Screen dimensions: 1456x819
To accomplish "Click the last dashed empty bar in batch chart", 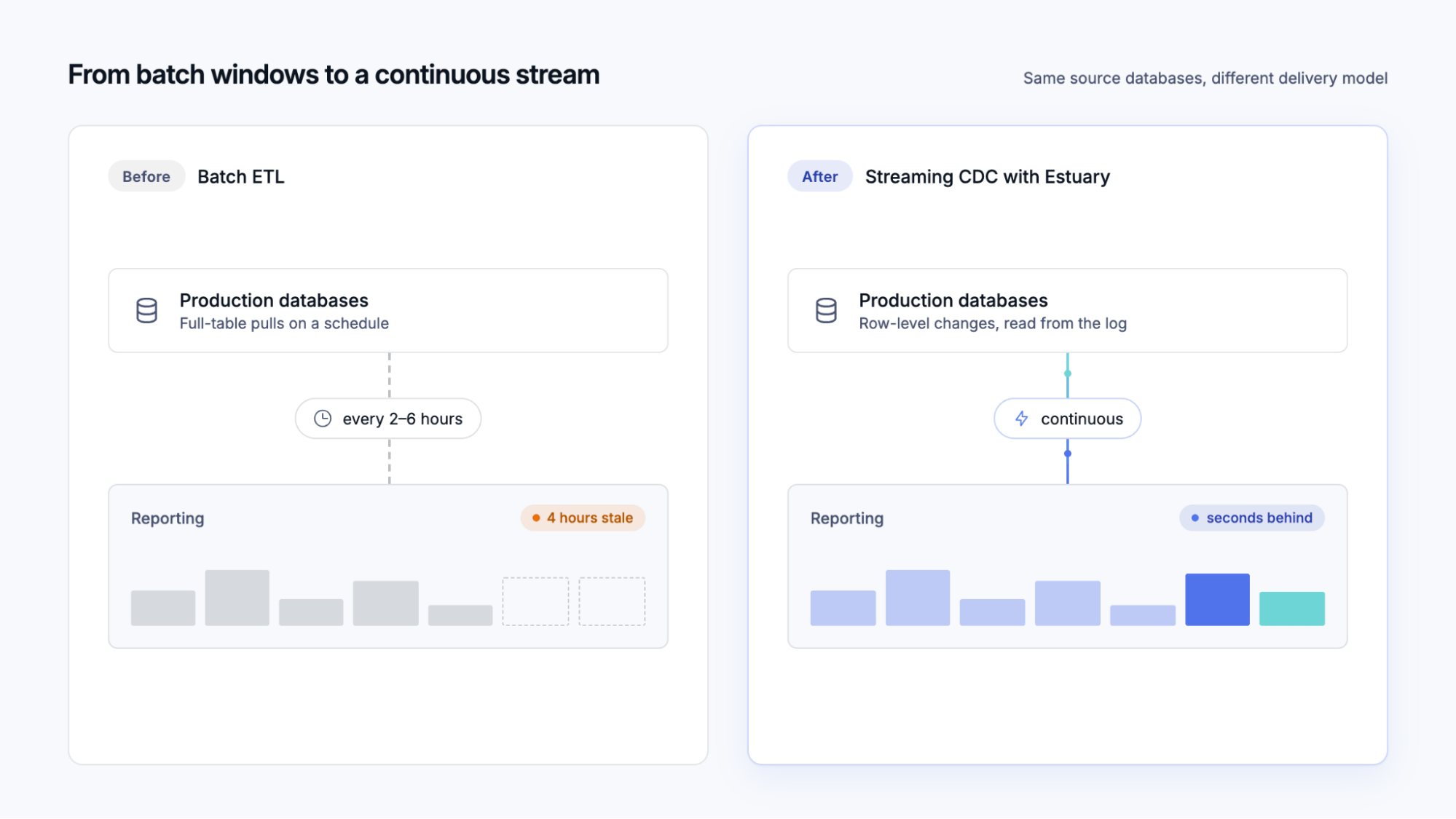I will 612,601.
